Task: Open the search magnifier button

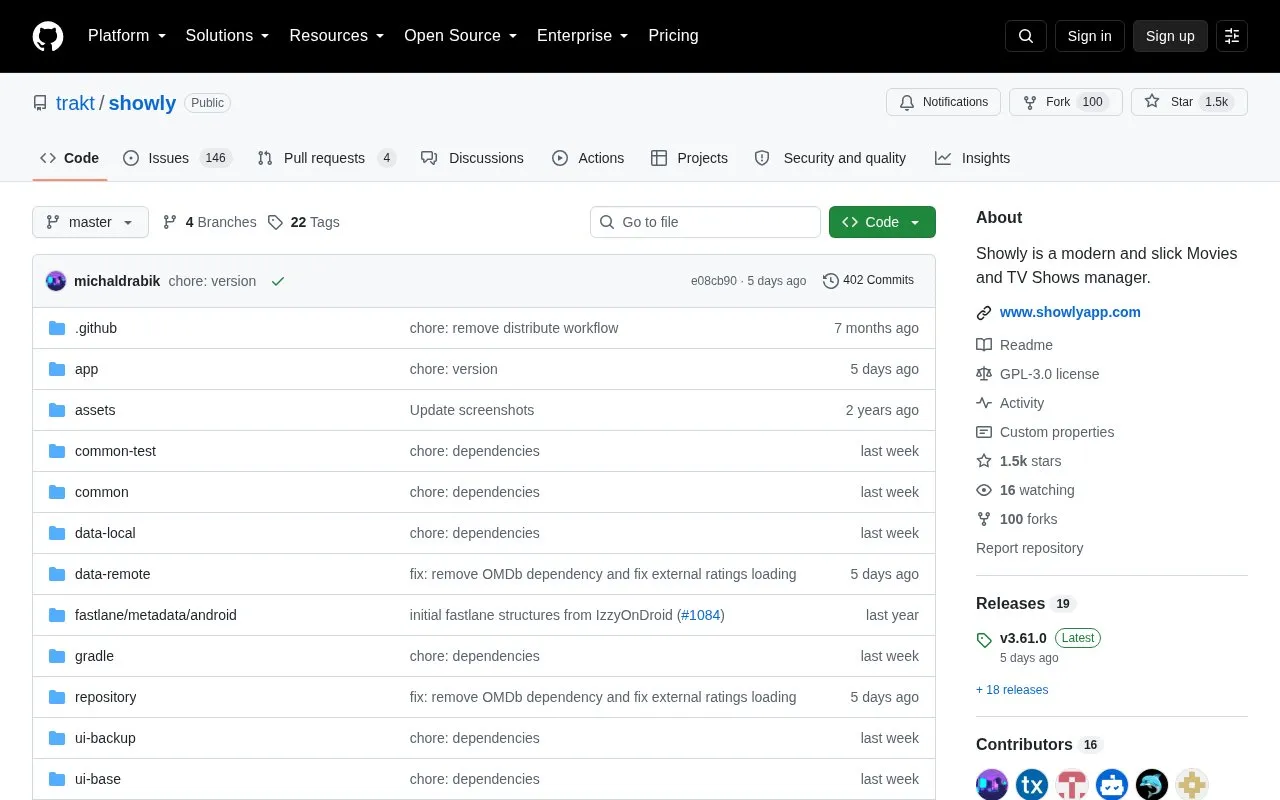Action: [1026, 36]
